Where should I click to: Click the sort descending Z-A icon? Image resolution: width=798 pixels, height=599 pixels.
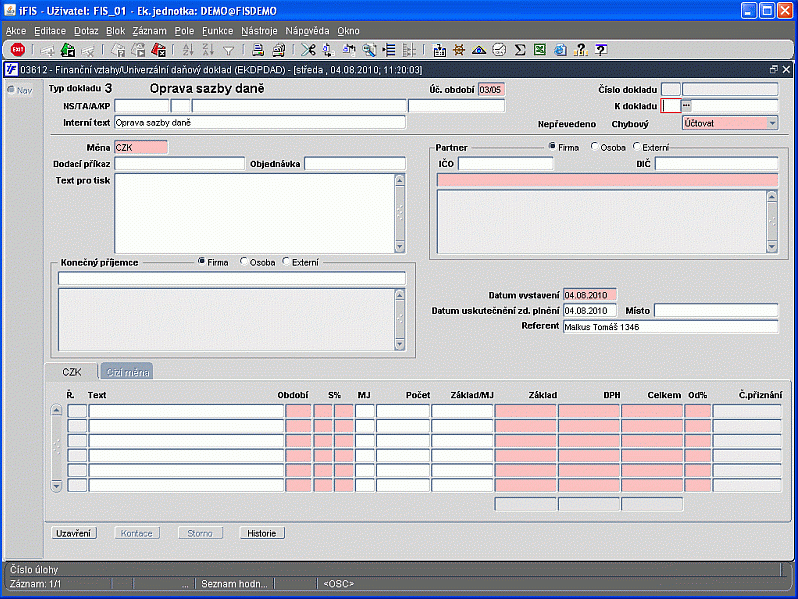pyautogui.click(x=208, y=50)
